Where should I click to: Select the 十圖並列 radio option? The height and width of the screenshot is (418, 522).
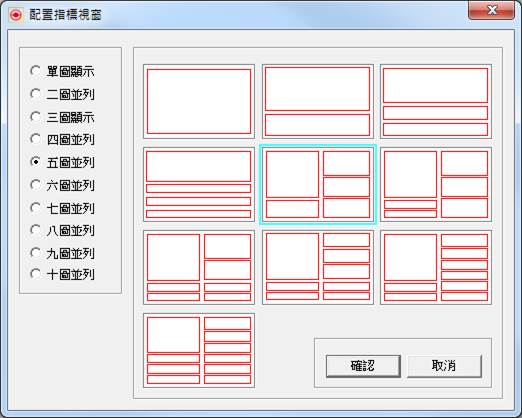coord(62,274)
